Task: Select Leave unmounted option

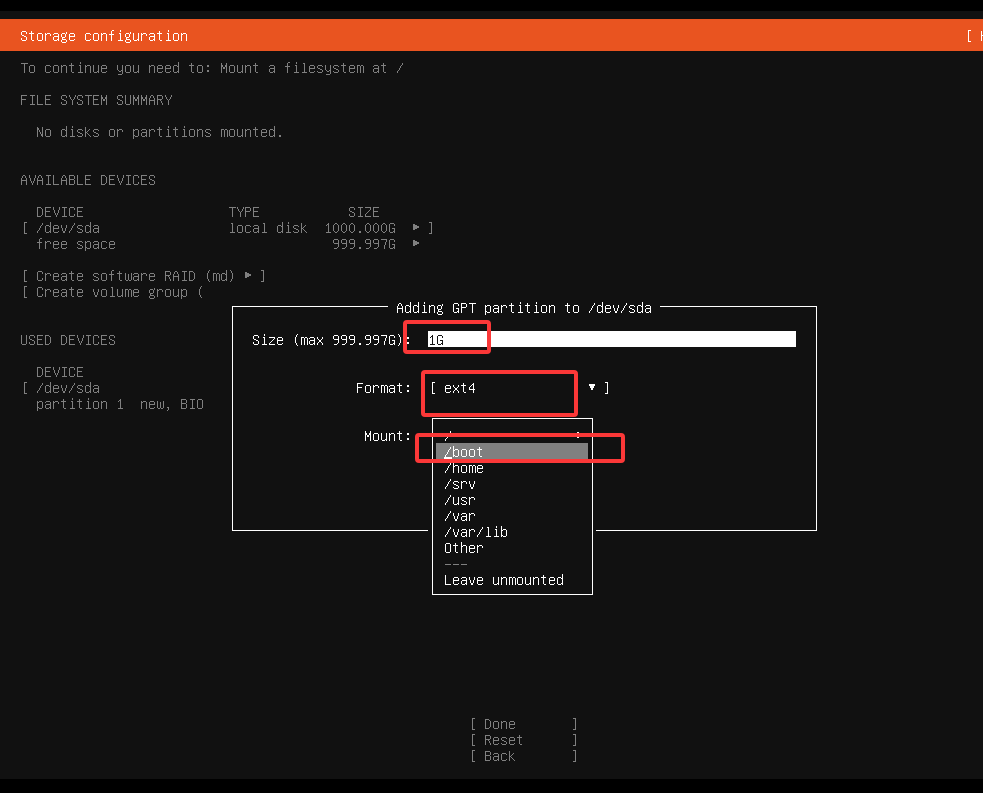Action: tap(504, 580)
